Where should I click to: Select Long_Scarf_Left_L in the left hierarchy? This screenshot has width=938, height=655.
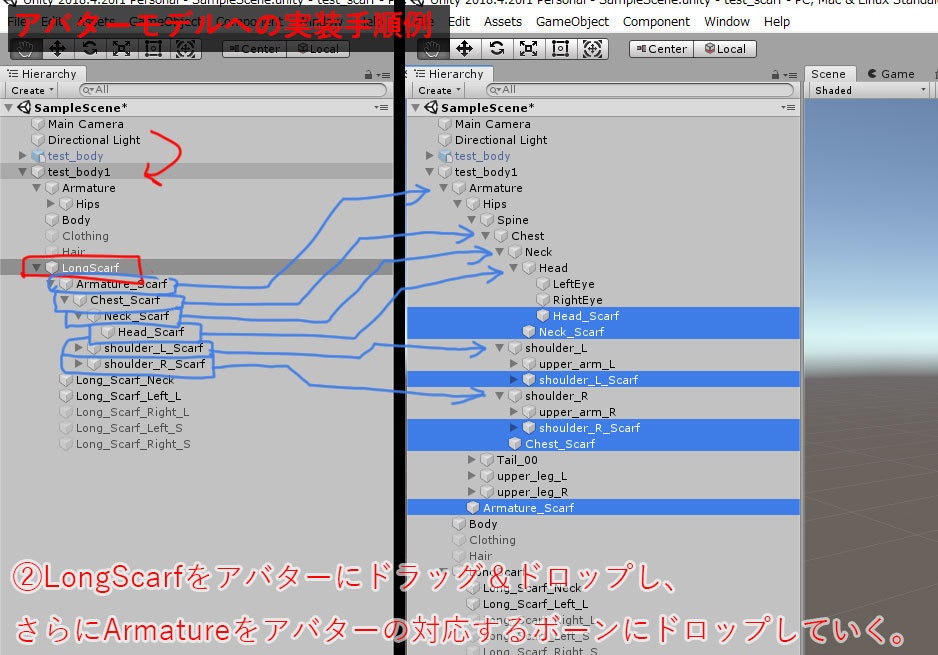click(196, 395)
